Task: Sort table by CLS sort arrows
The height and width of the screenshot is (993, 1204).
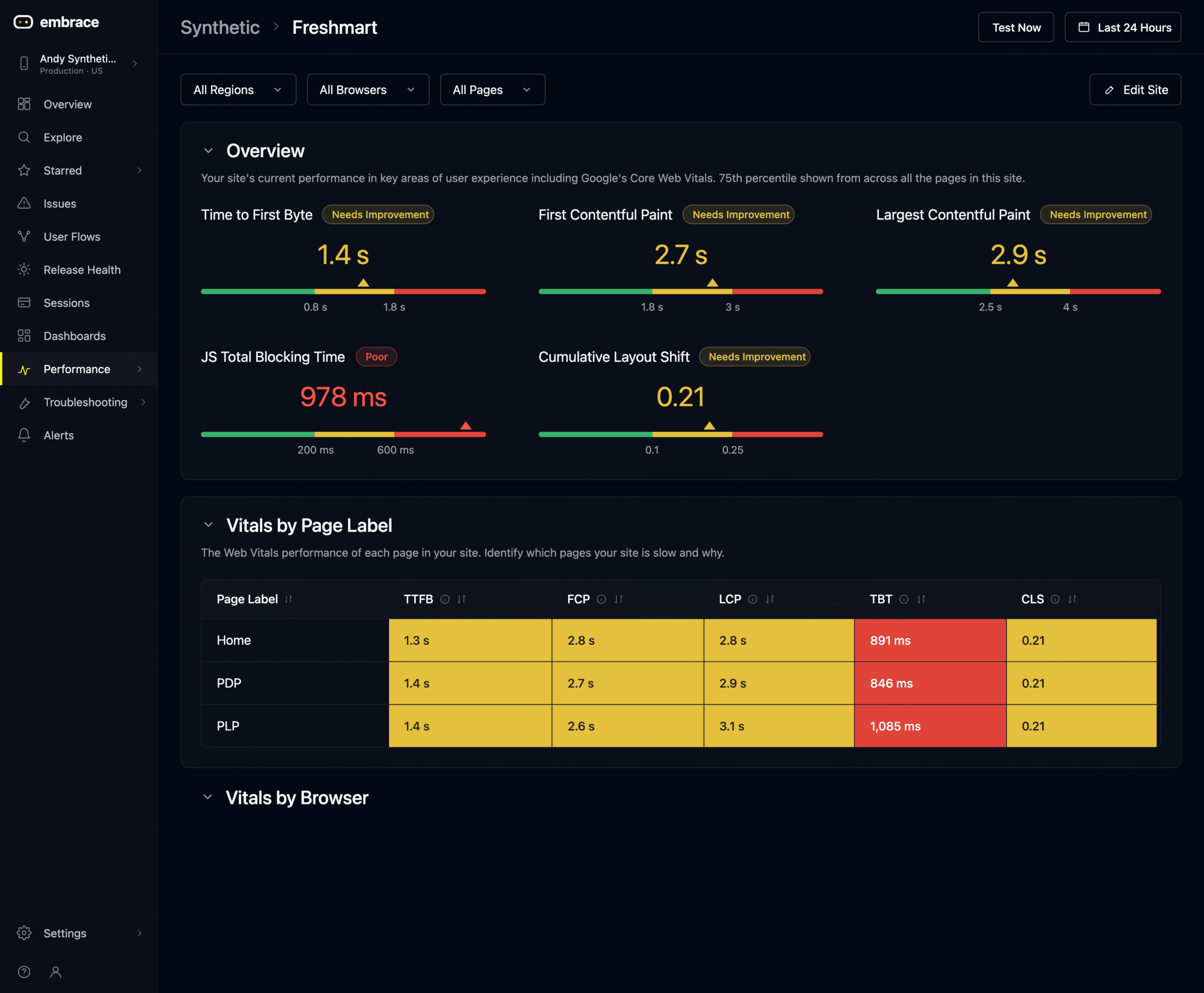Action: point(1072,599)
